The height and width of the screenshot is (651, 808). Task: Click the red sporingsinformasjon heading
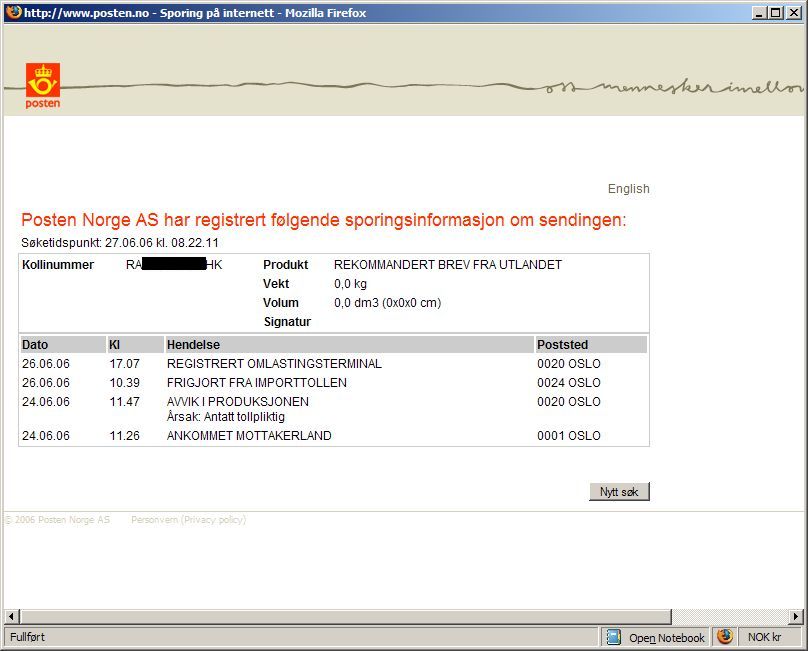[x=324, y=220]
